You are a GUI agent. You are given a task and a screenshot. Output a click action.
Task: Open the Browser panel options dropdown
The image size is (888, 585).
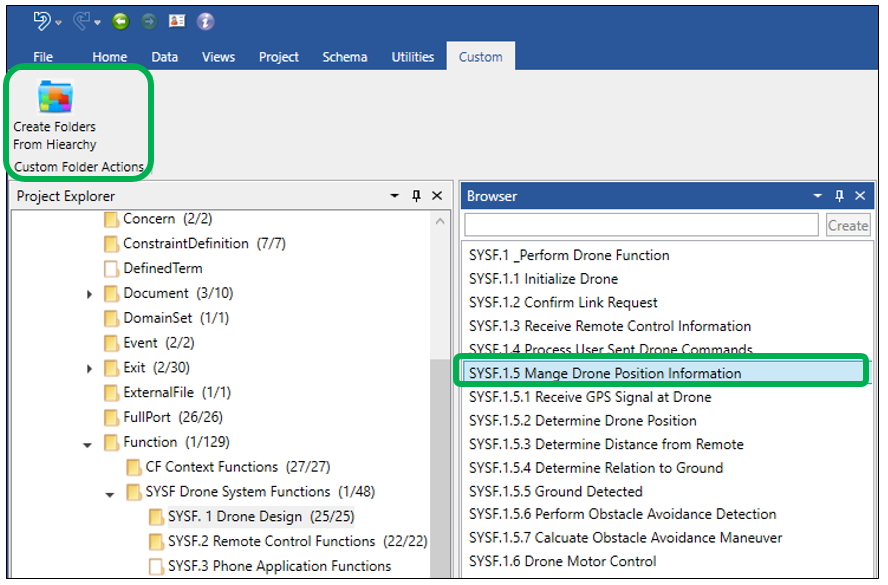coord(818,196)
